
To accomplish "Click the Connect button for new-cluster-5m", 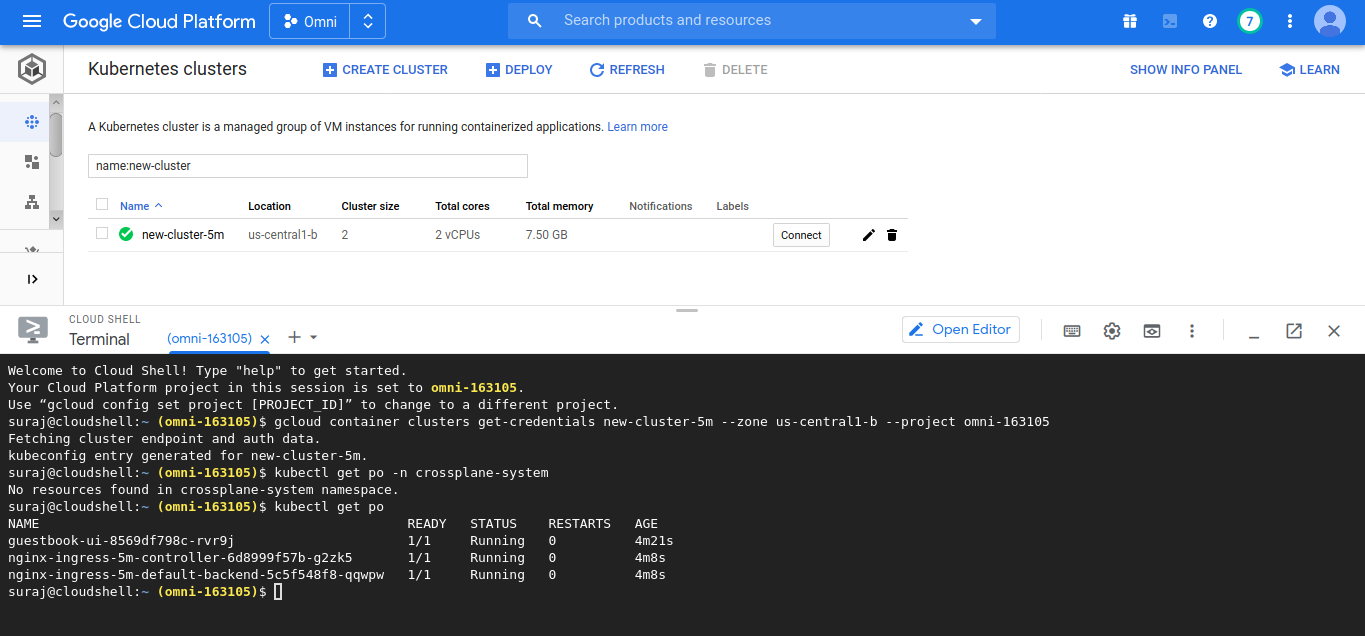I will coord(801,235).
